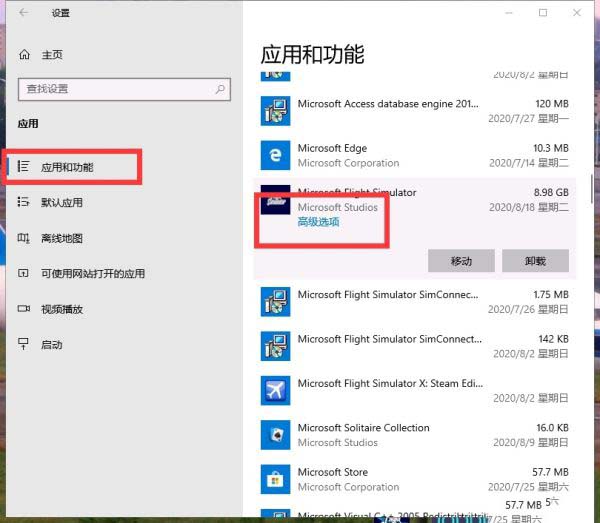Screen dimensions: 600x523
Task: Open 启动 menu item
Action: click(x=52, y=345)
